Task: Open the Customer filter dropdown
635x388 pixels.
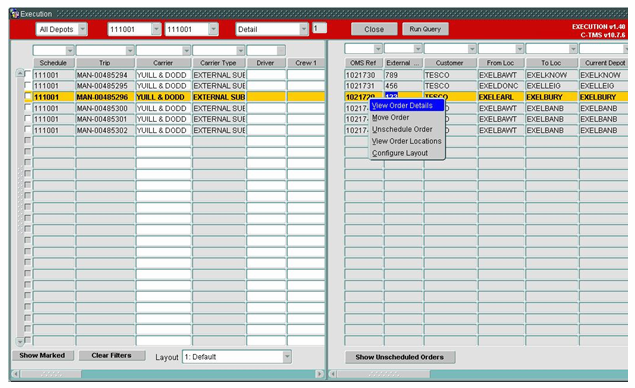Action: tap(472, 49)
